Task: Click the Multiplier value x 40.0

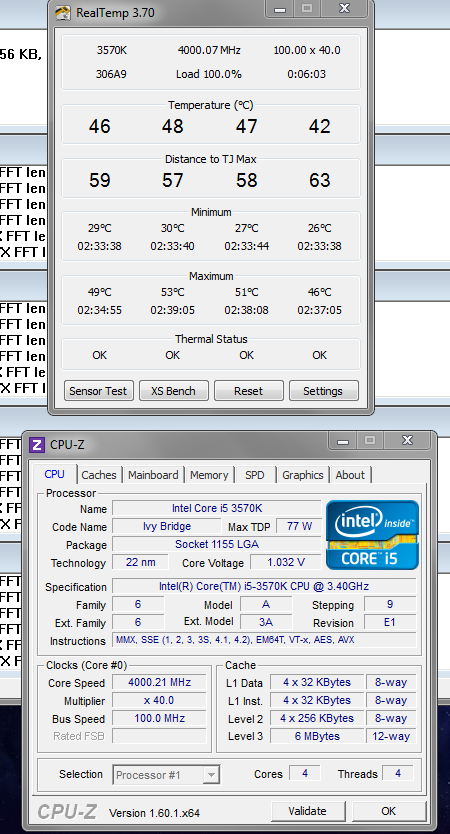Action: tap(160, 700)
